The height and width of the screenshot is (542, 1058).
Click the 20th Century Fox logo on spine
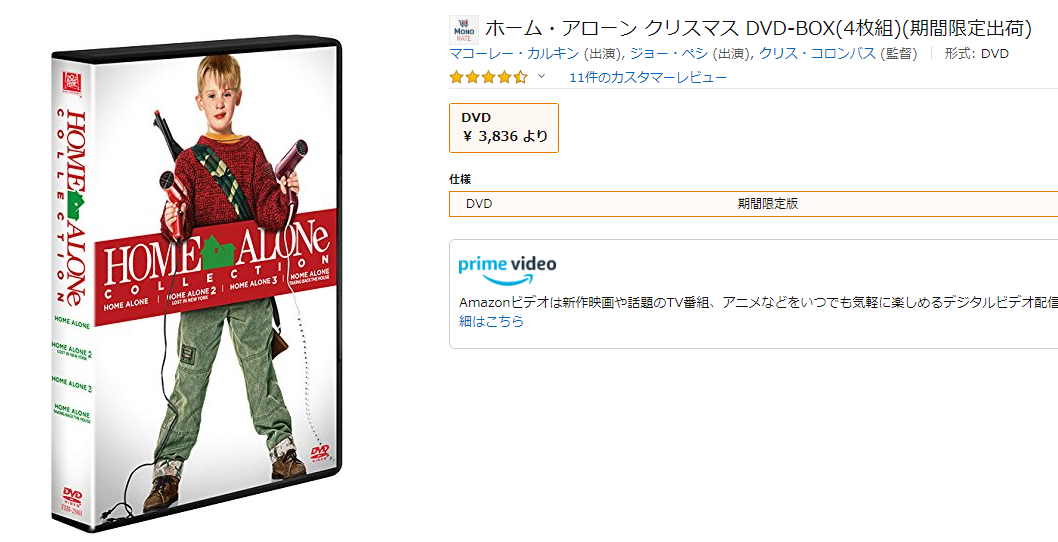tap(72, 84)
